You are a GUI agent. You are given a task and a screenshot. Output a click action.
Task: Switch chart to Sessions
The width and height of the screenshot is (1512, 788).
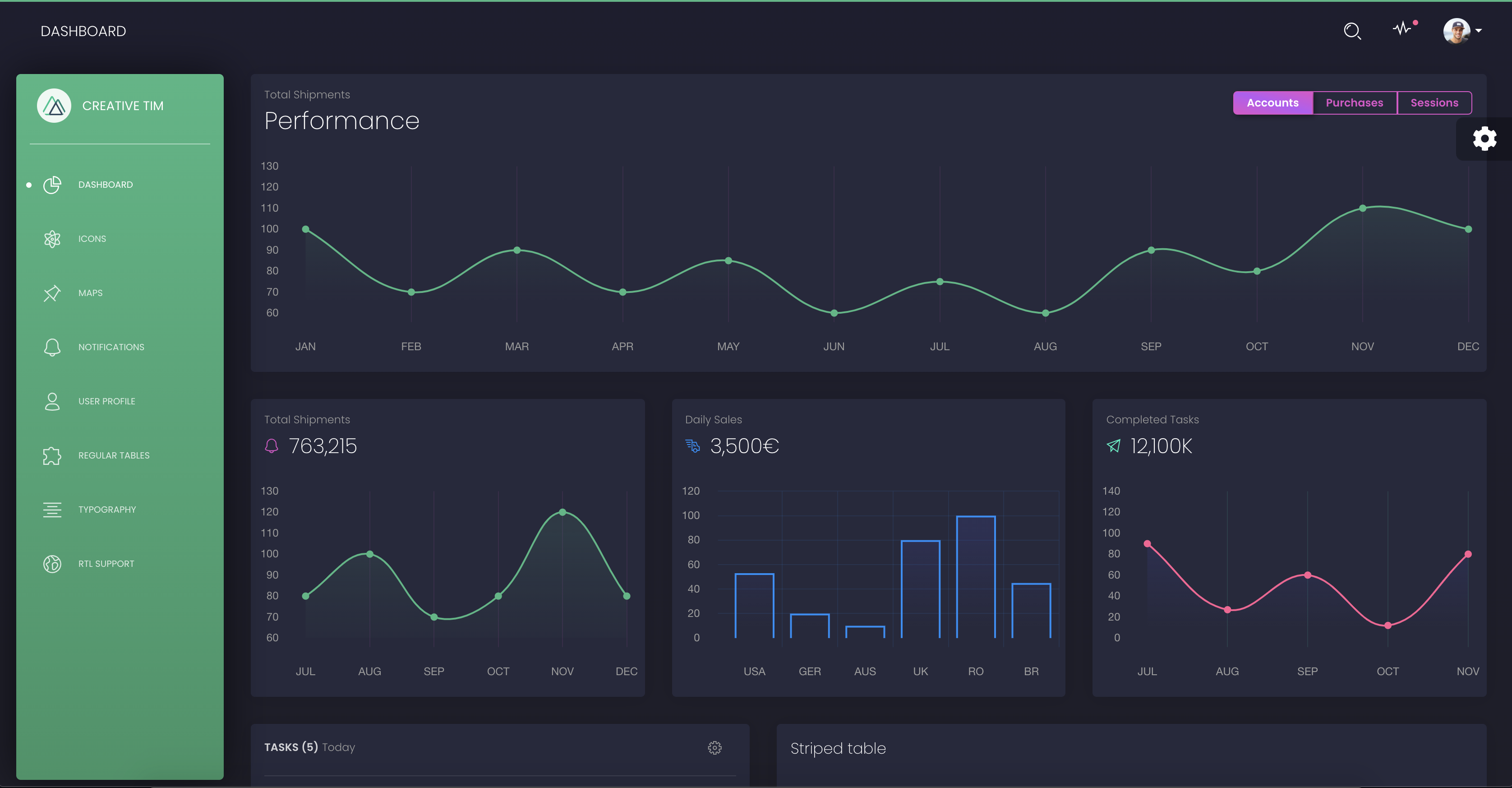pyautogui.click(x=1434, y=103)
